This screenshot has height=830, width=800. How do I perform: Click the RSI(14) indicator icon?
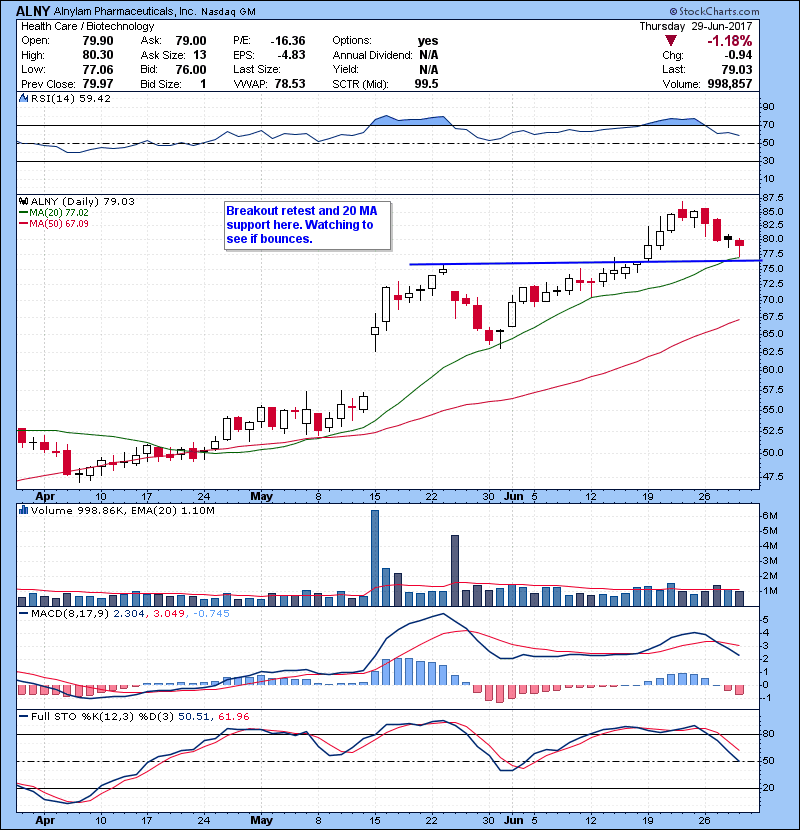[x=23, y=98]
